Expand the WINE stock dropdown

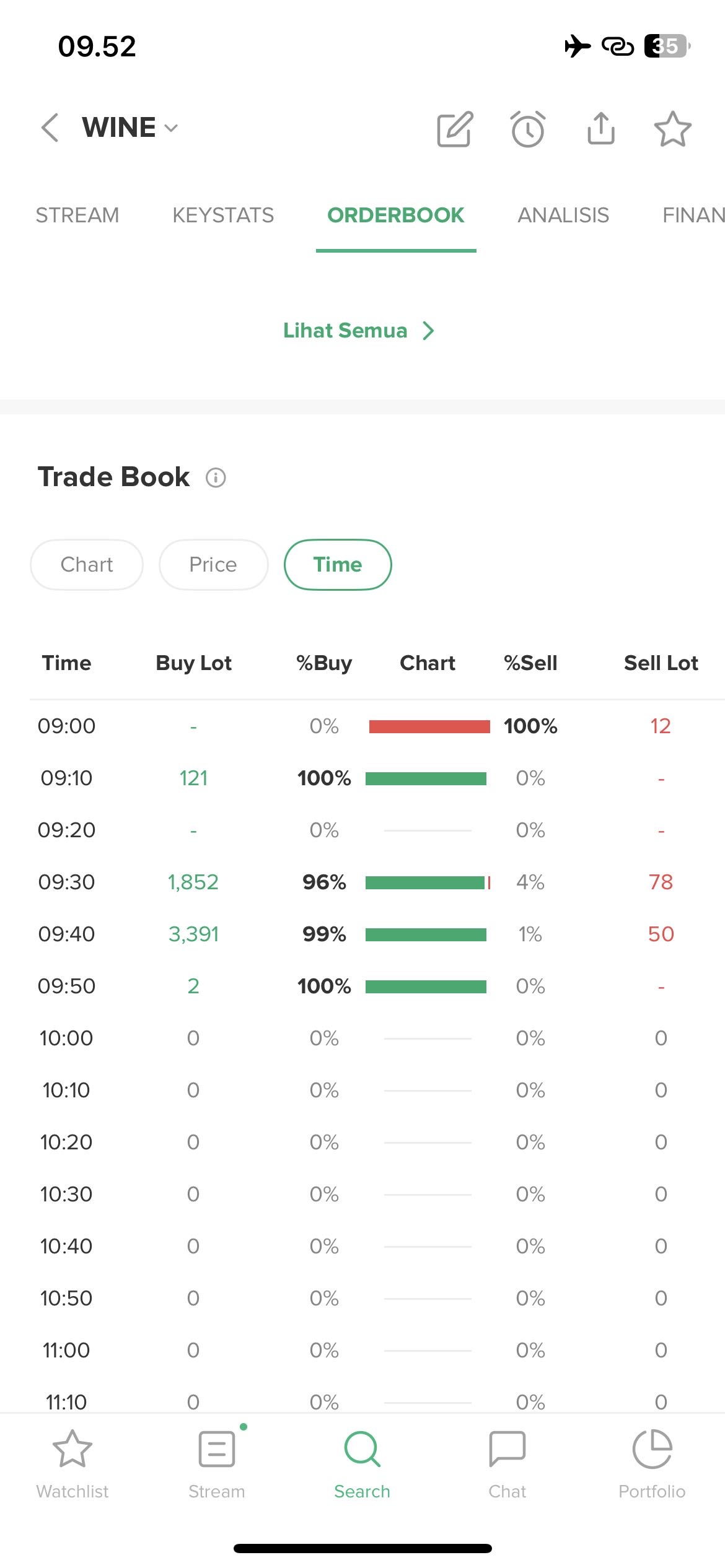click(171, 128)
